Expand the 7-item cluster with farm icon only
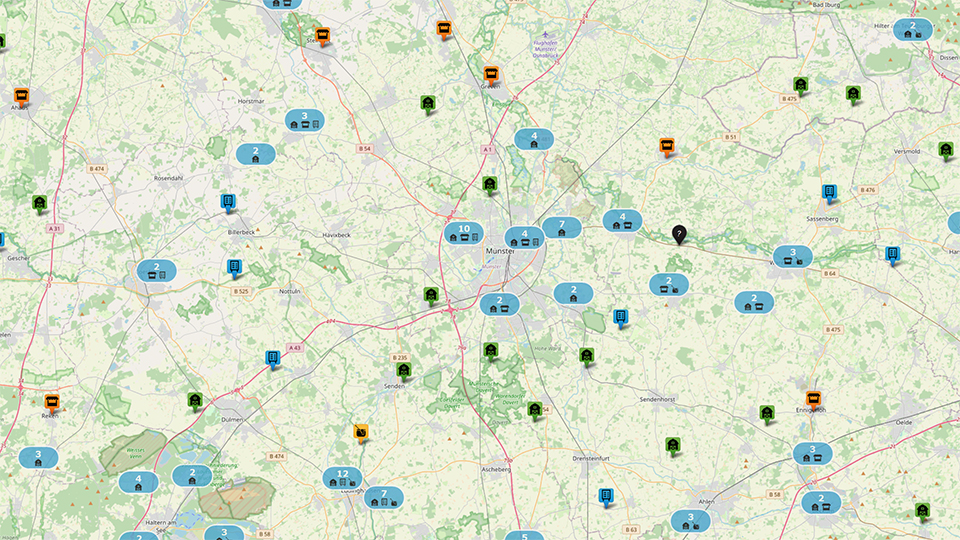 pyautogui.click(x=561, y=228)
